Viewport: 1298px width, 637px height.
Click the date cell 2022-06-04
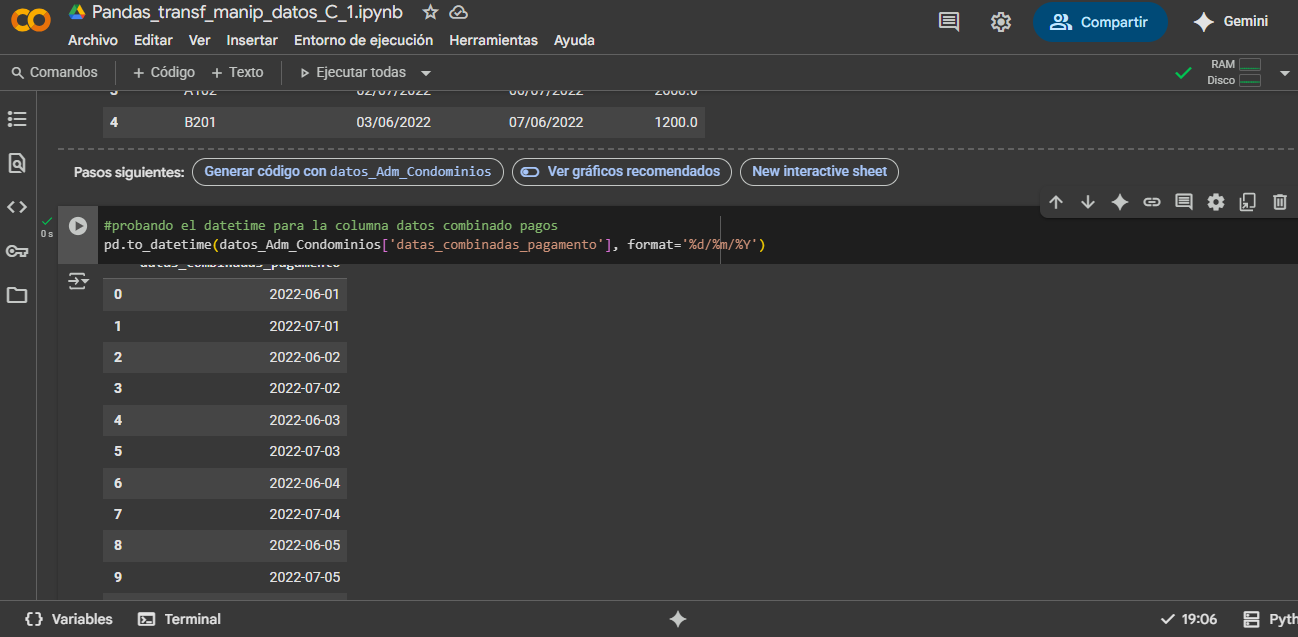304,483
